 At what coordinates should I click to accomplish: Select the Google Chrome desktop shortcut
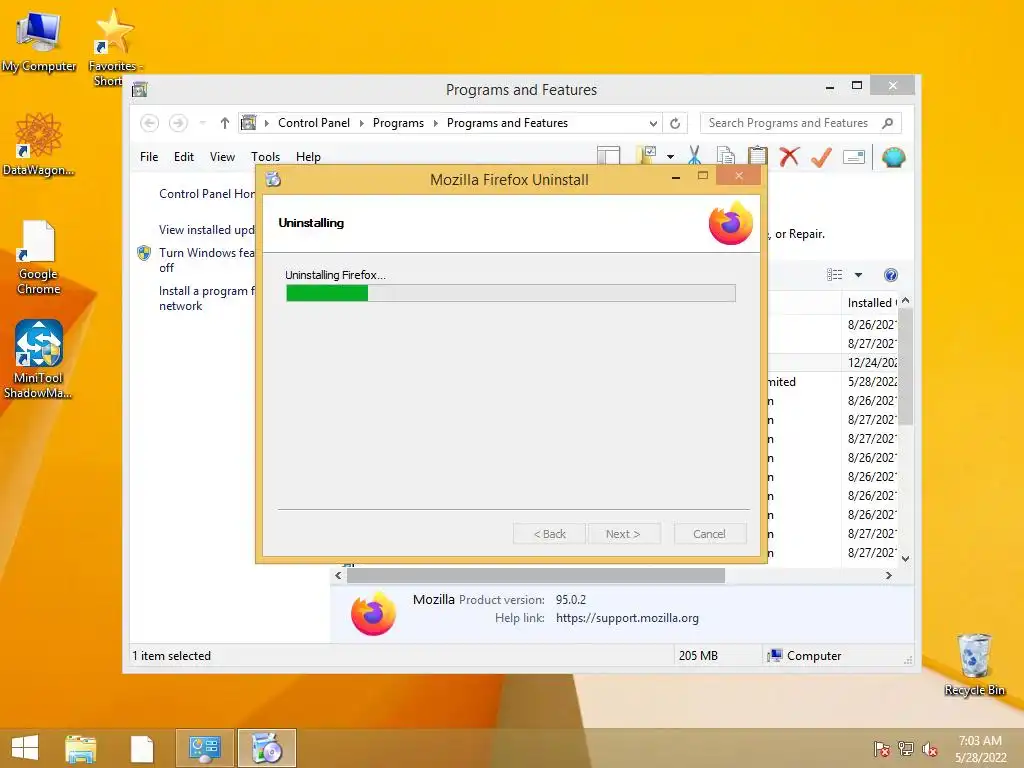point(38,258)
